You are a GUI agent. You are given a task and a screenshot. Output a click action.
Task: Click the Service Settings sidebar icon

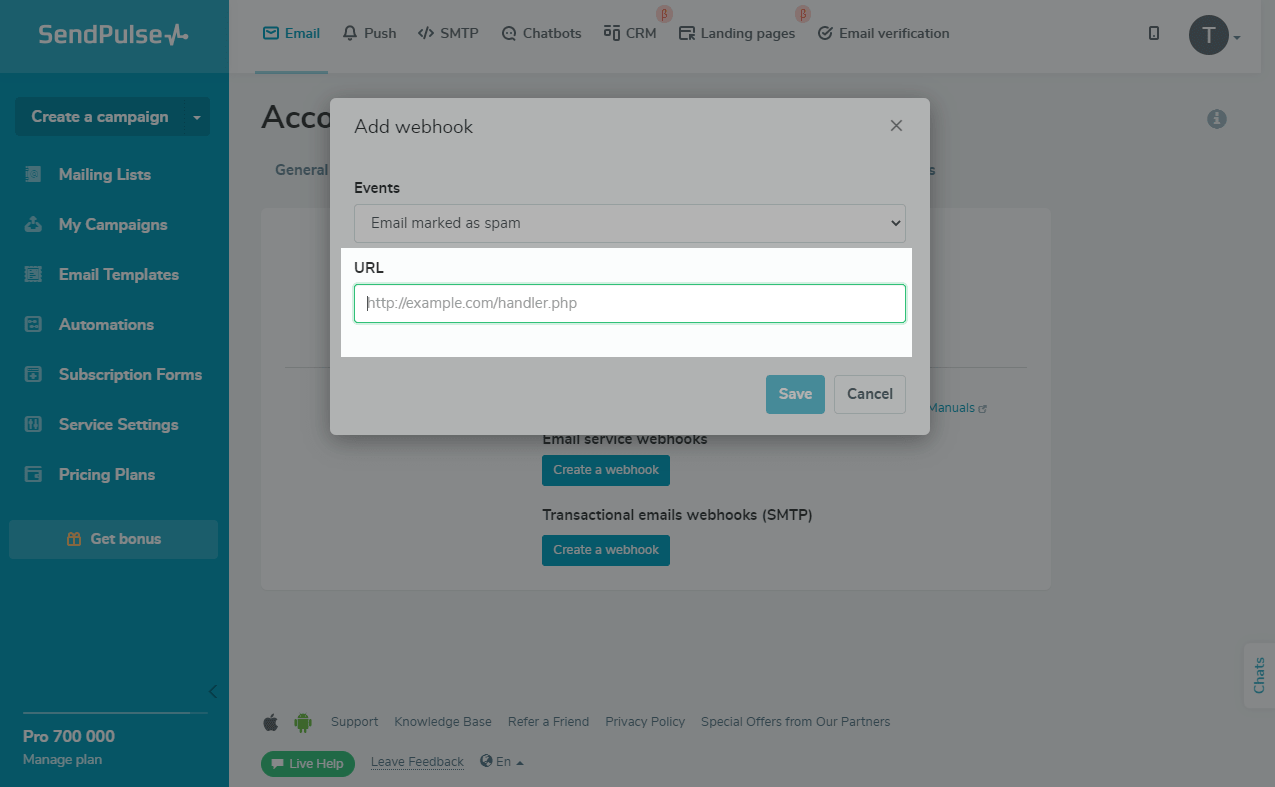pos(34,424)
